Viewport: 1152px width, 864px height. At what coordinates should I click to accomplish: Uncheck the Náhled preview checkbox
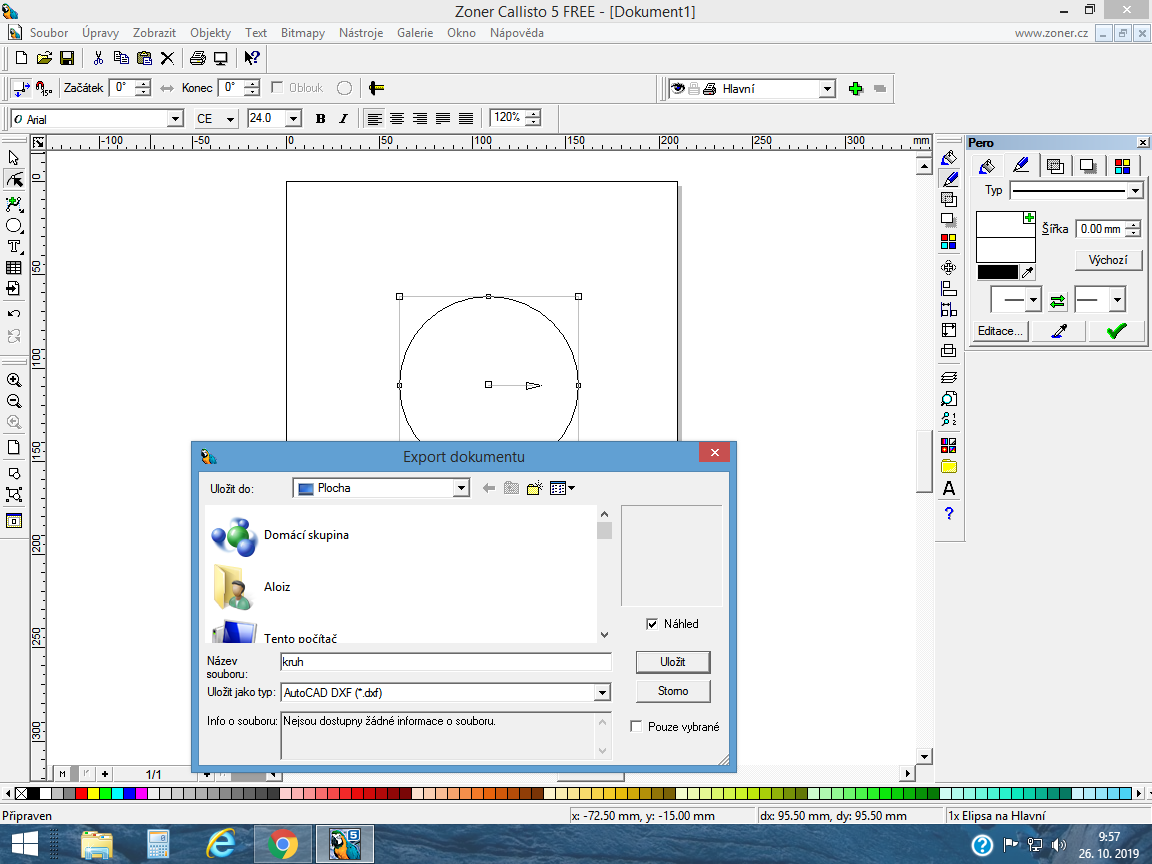point(653,624)
